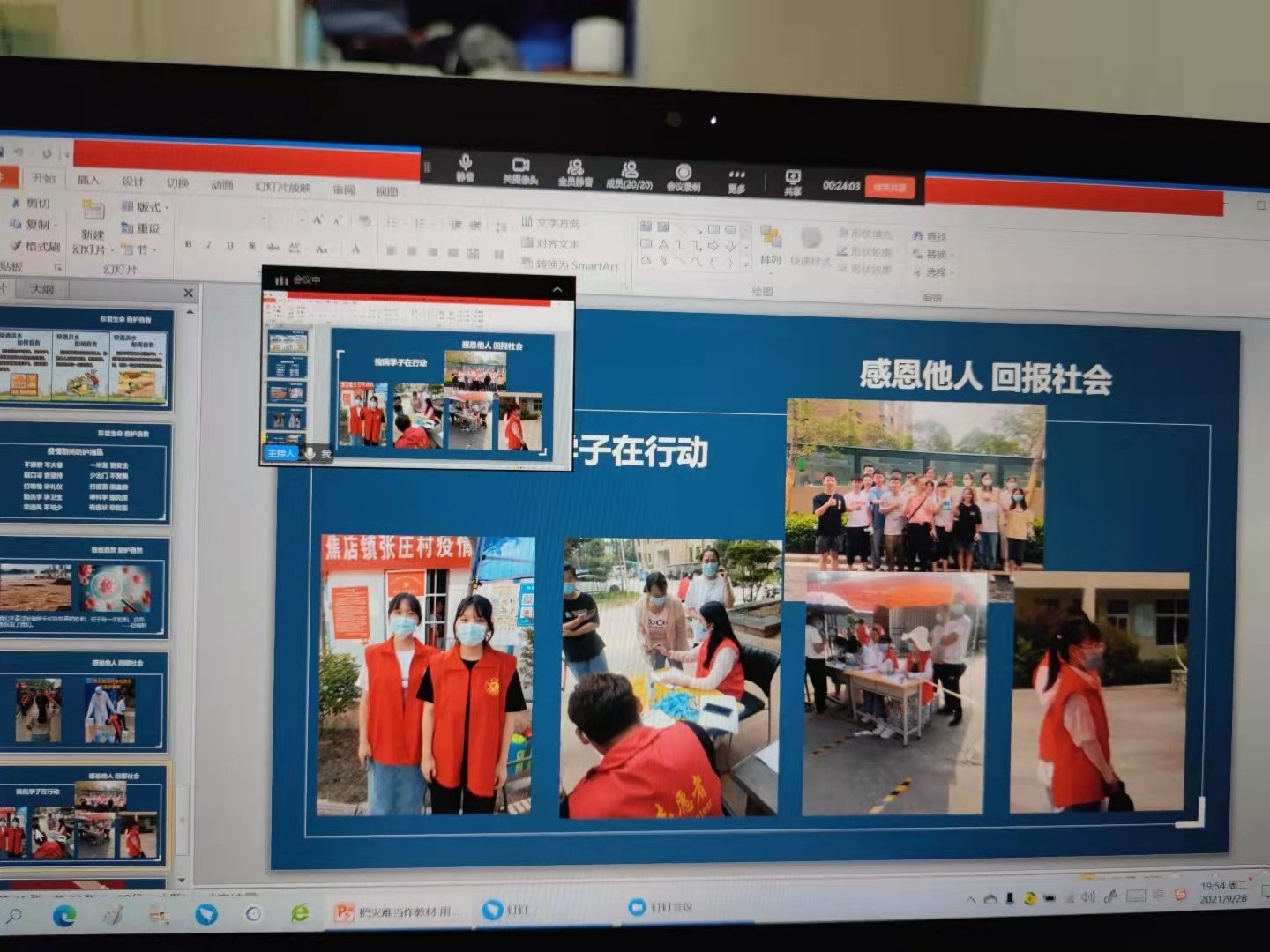Screen dimensions: 1270x952
Task: Toggle bold text formatting
Action: (x=188, y=244)
